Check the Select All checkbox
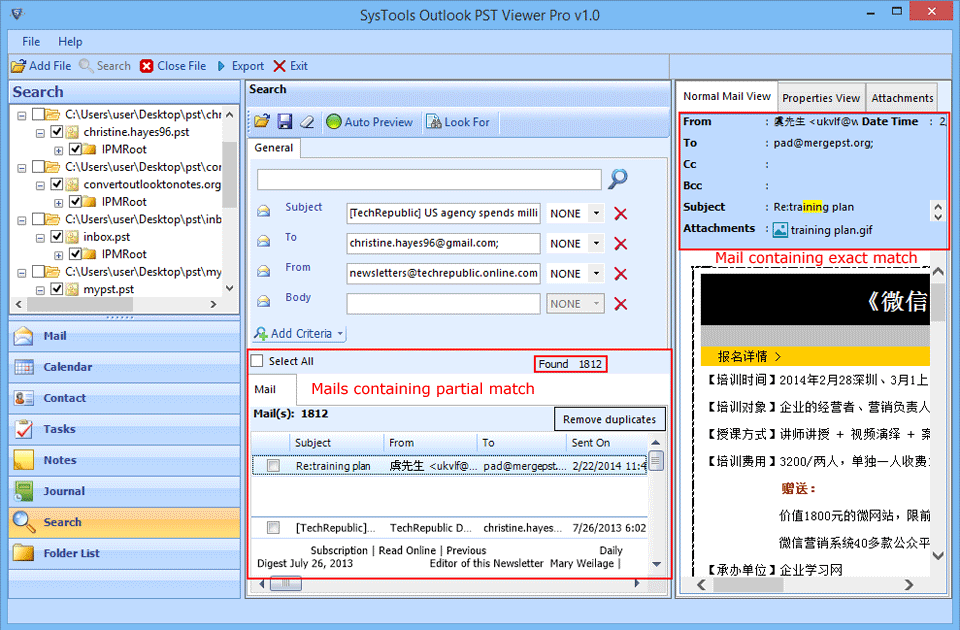This screenshot has height=630, width=960. (x=257, y=361)
